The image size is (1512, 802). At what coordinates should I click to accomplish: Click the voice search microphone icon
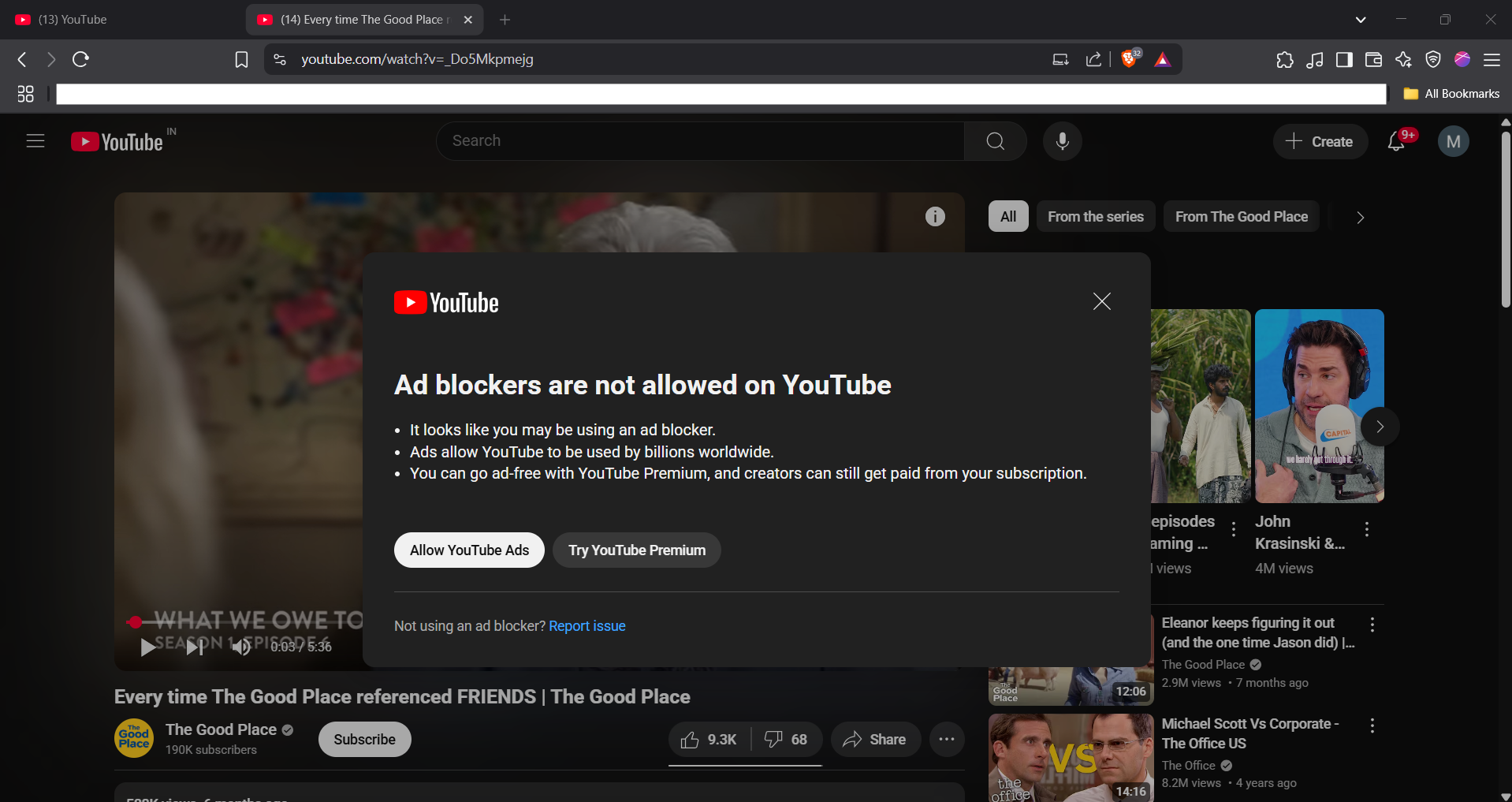click(x=1062, y=141)
